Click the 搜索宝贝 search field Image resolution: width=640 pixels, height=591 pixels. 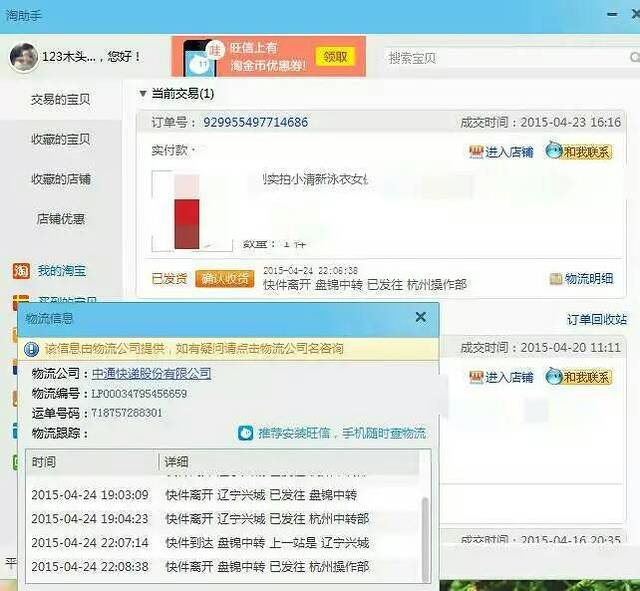(500, 58)
